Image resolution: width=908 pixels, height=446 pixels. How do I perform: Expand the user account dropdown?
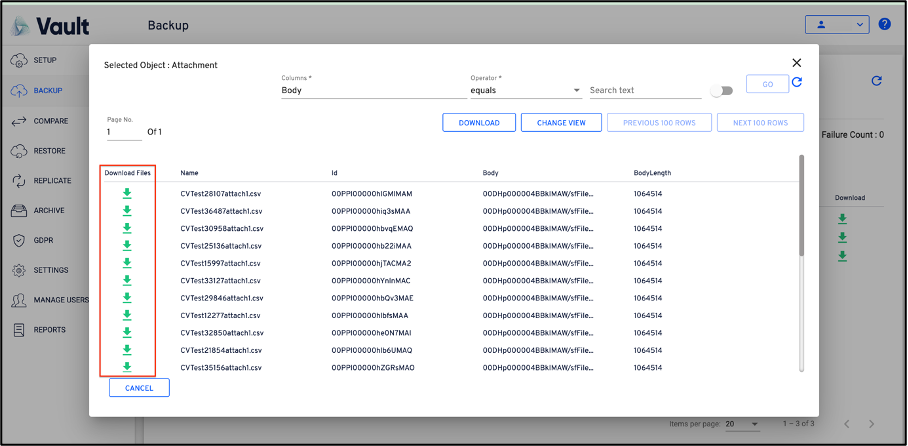(x=838, y=25)
